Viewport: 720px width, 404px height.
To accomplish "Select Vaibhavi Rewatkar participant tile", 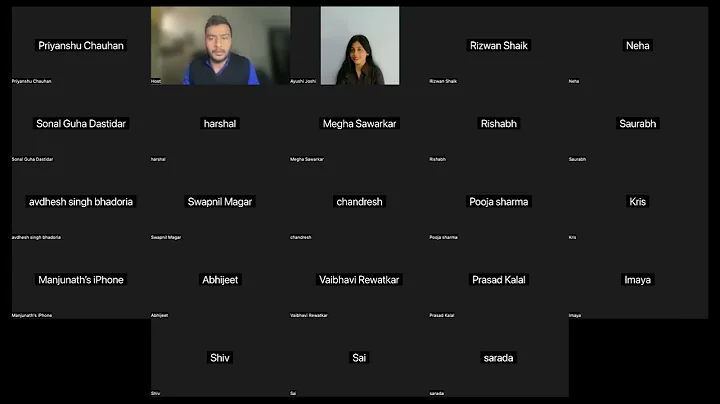I will tap(360, 280).
